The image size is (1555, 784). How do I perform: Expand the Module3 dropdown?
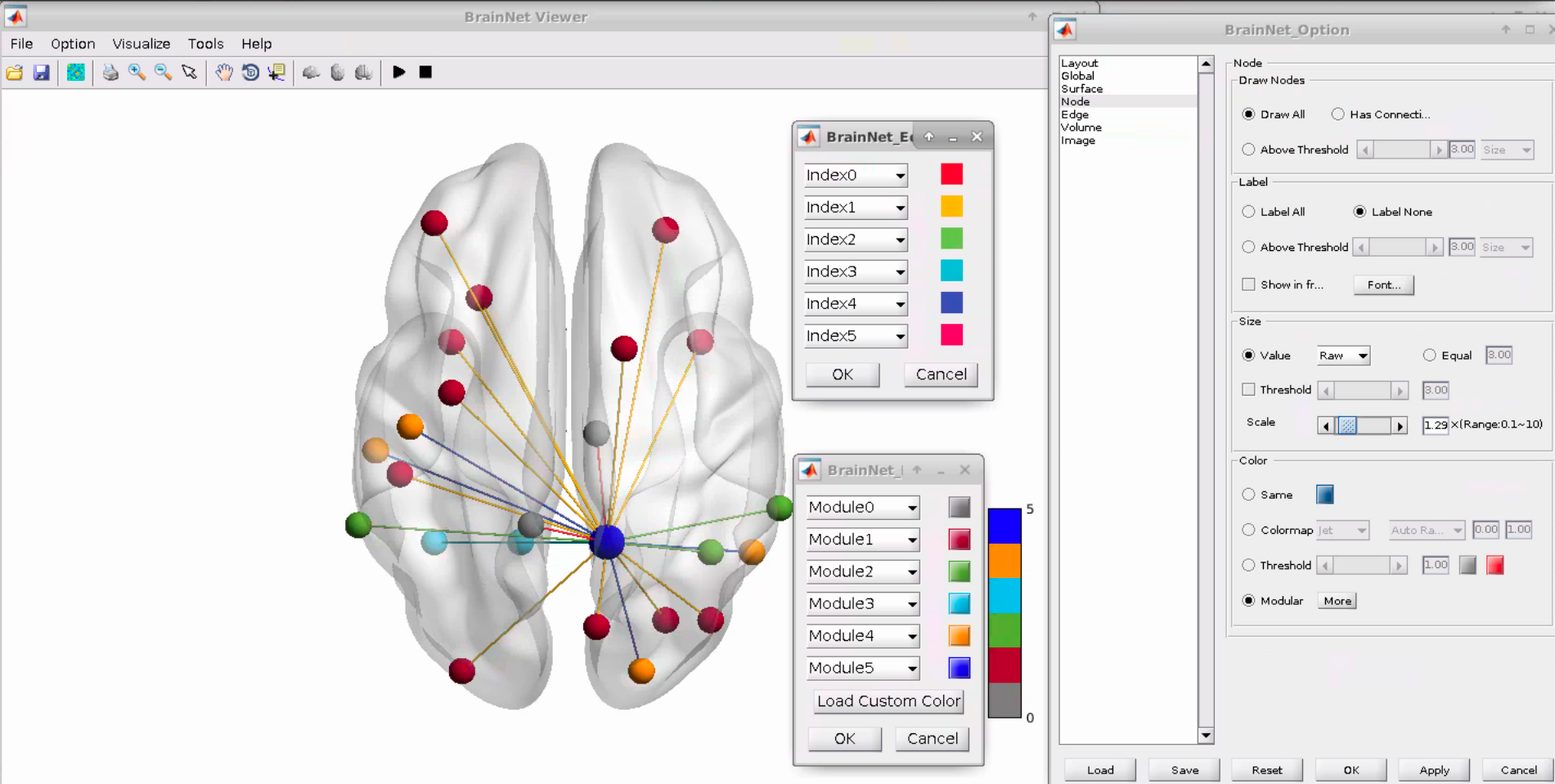[x=911, y=604]
